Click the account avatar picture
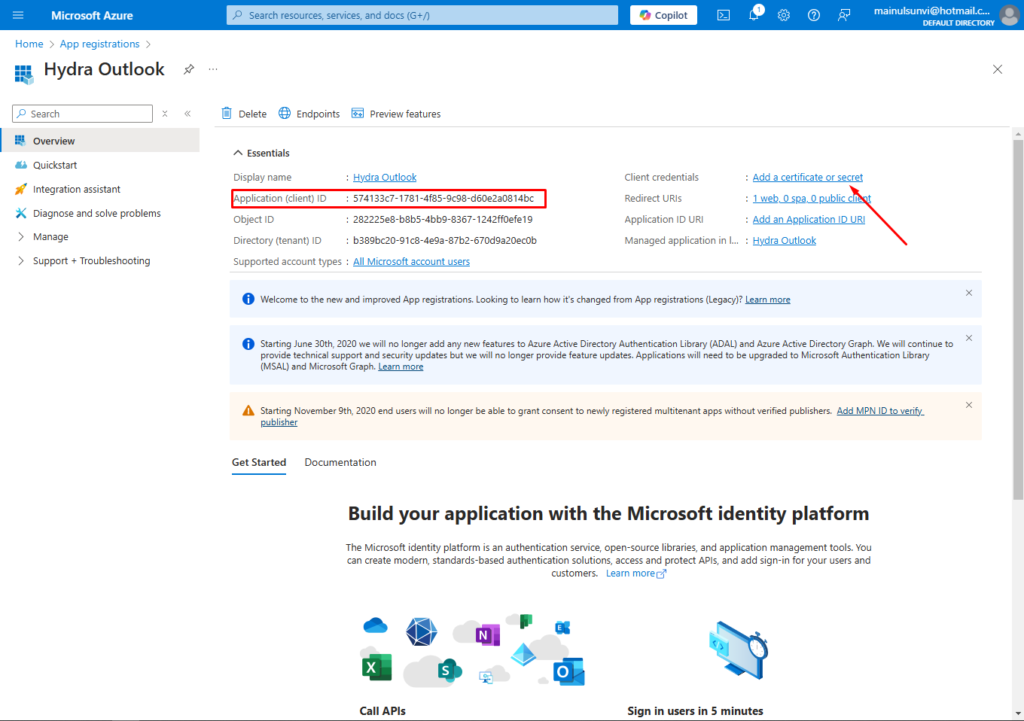 1010,15
